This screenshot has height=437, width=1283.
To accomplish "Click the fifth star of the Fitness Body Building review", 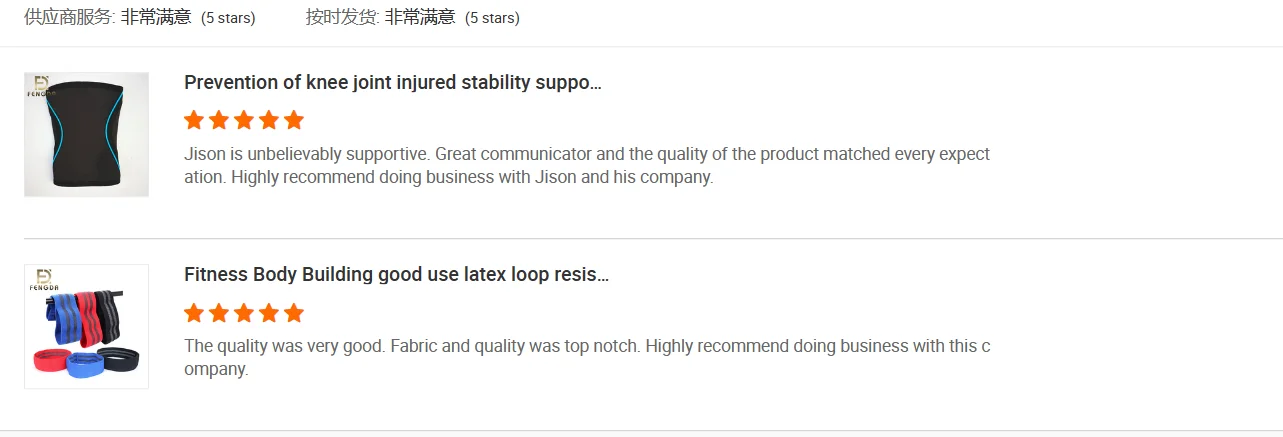I will point(294,313).
